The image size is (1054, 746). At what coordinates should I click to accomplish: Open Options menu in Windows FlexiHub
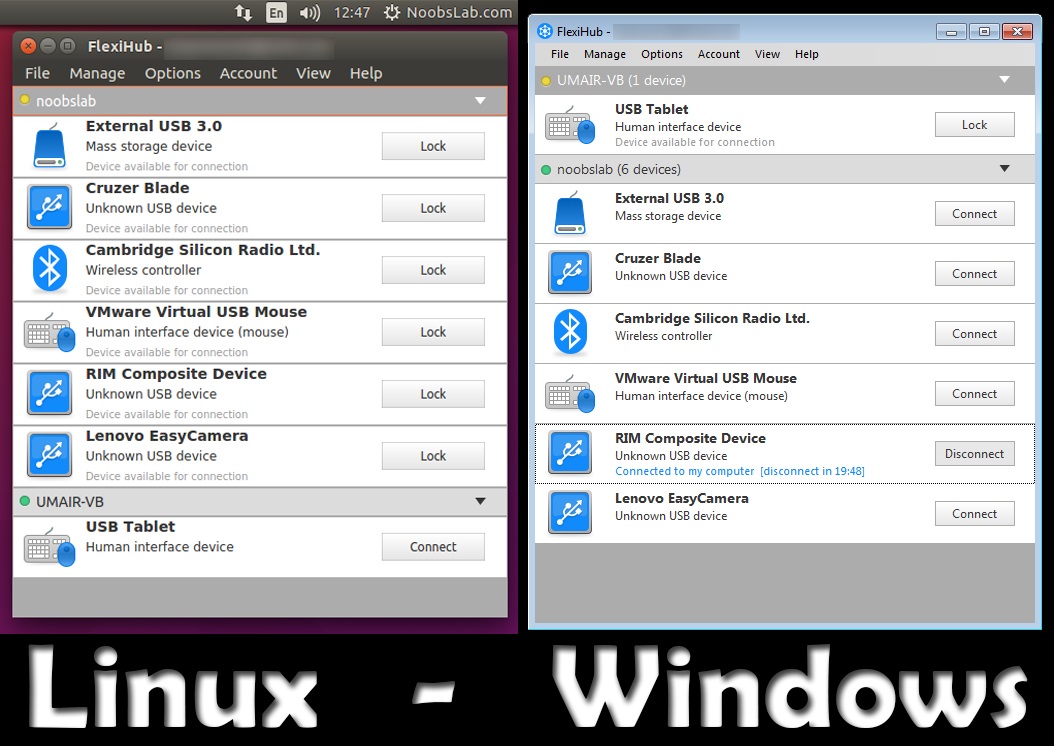click(661, 54)
